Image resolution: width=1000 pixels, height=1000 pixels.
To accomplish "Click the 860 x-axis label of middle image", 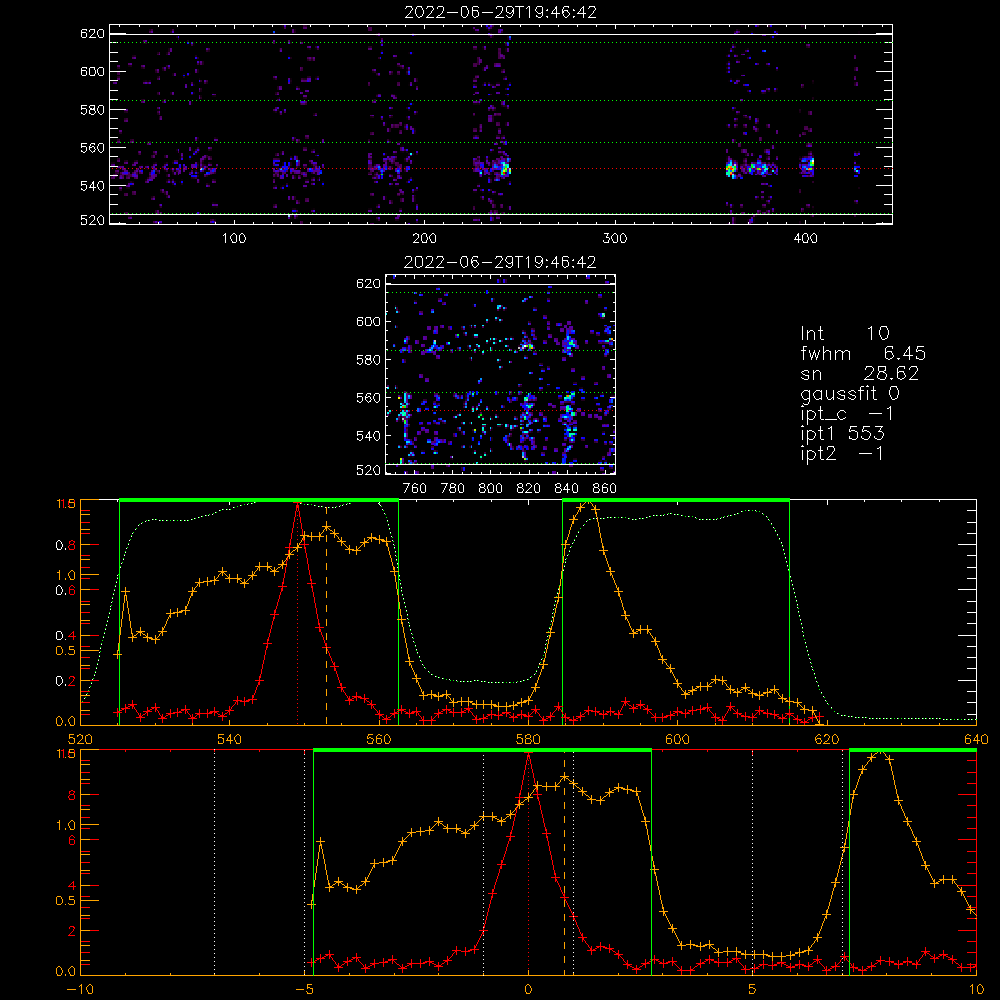I will pyautogui.click(x=605, y=489).
